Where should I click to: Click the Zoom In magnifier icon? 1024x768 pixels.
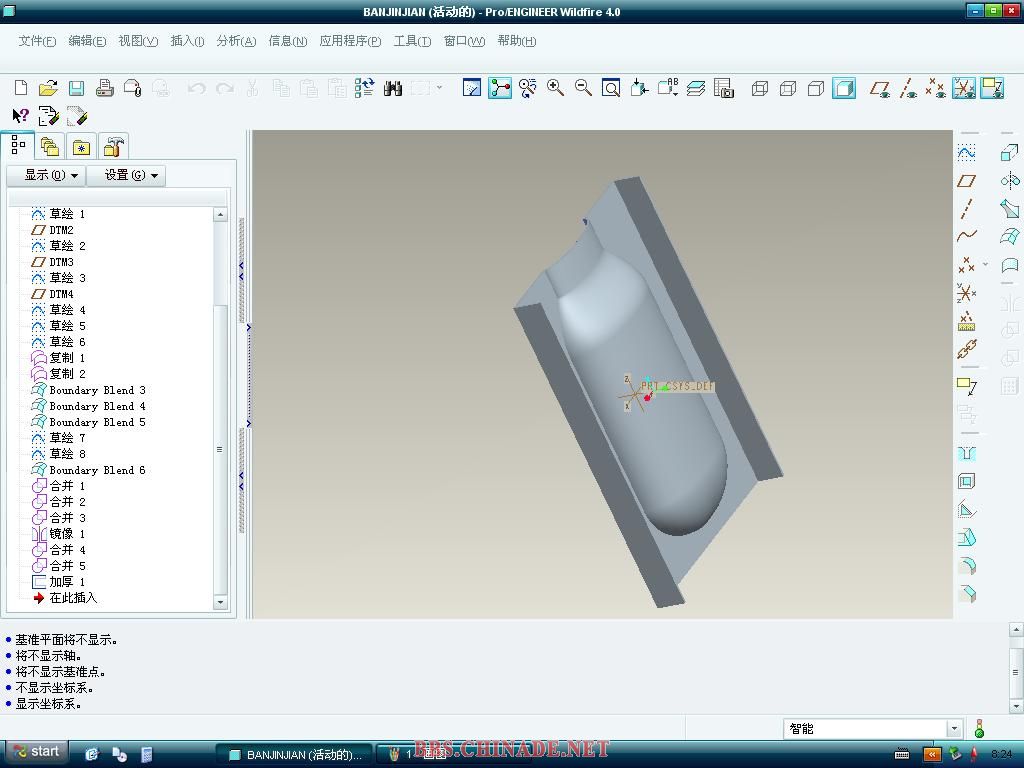tap(555, 89)
